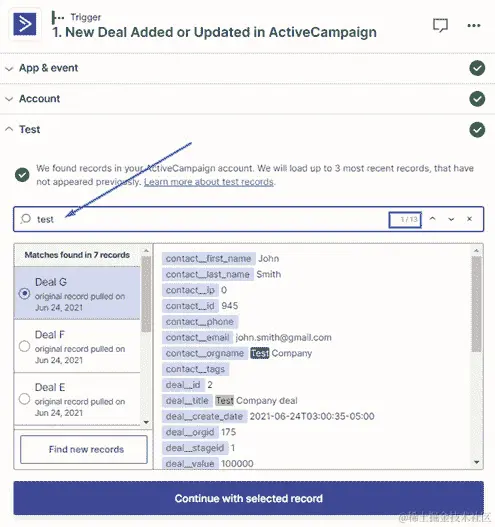The width and height of the screenshot is (495, 527).
Task: Click into the test search input field
Action: pyautogui.click(x=208, y=219)
